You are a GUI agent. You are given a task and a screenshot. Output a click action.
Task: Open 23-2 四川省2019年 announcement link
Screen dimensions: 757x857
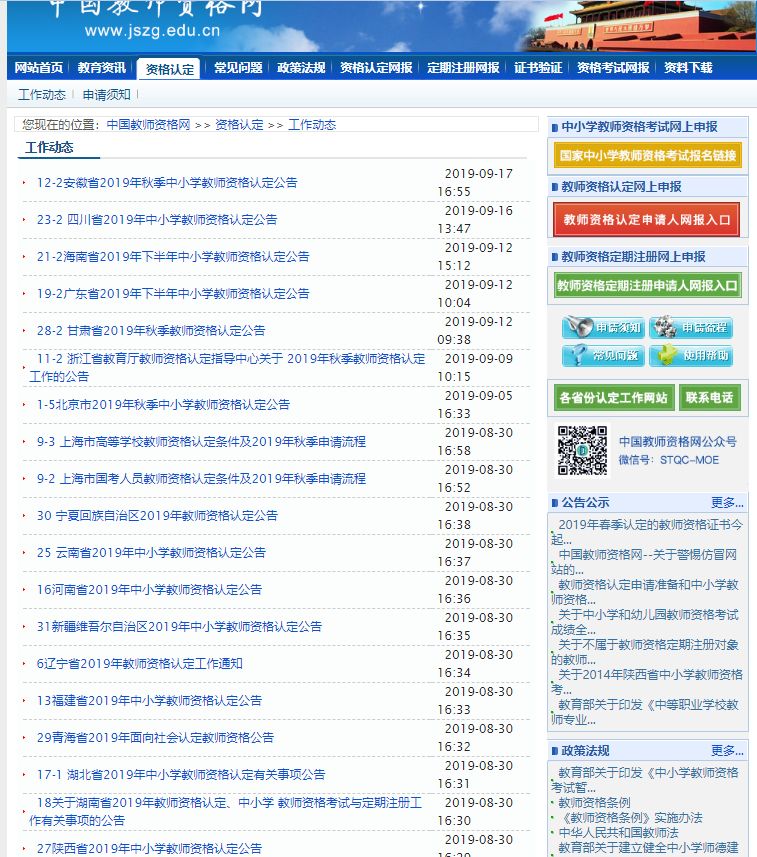157,220
